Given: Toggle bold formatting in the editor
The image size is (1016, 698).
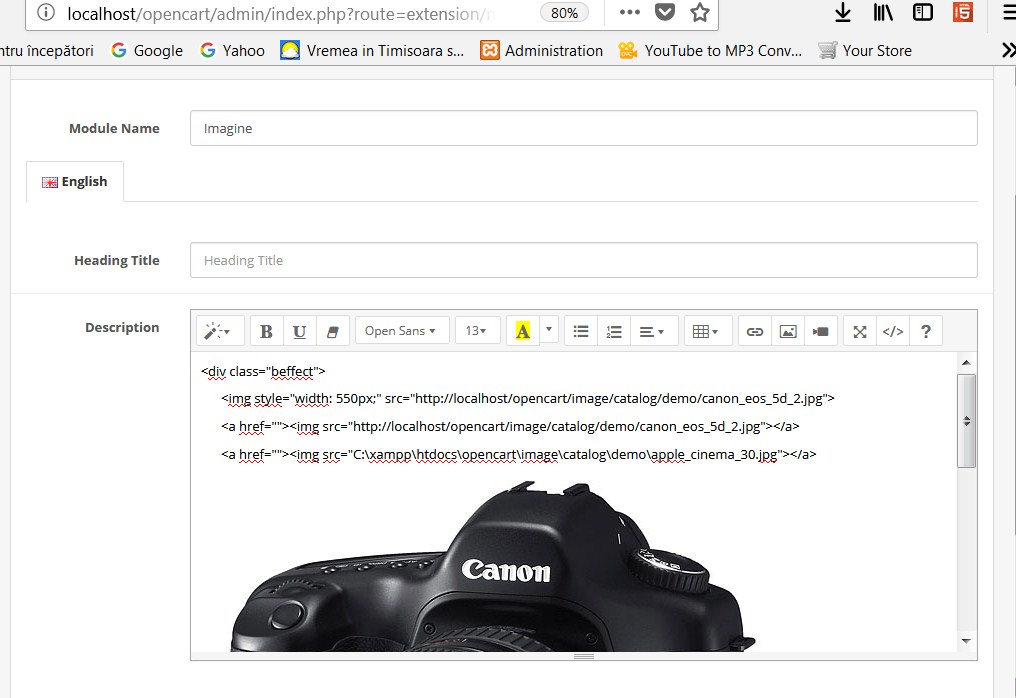Looking at the screenshot, I should click(x=266, y=331).
